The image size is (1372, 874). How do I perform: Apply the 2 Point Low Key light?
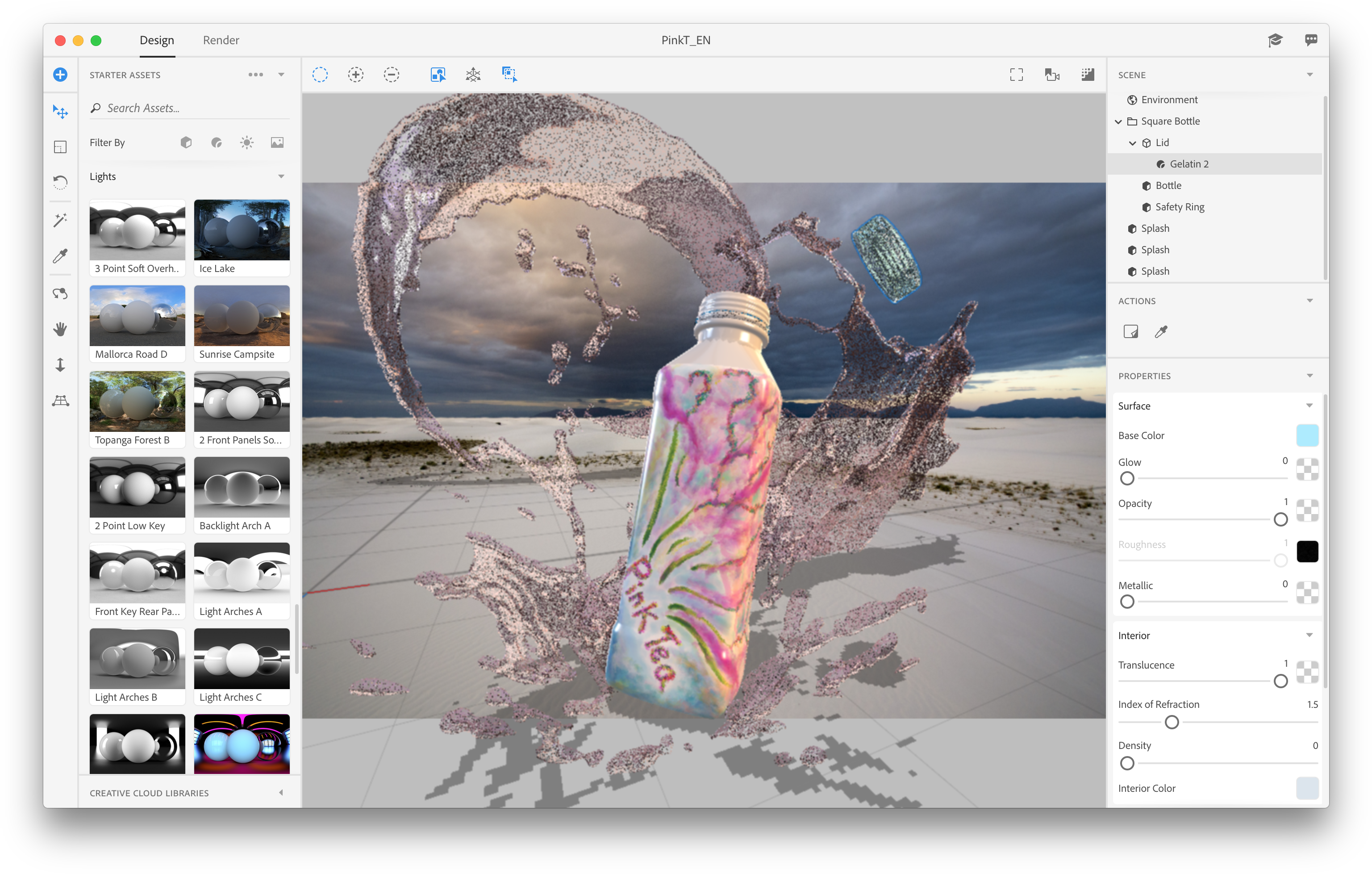click(x=138, y=495)
